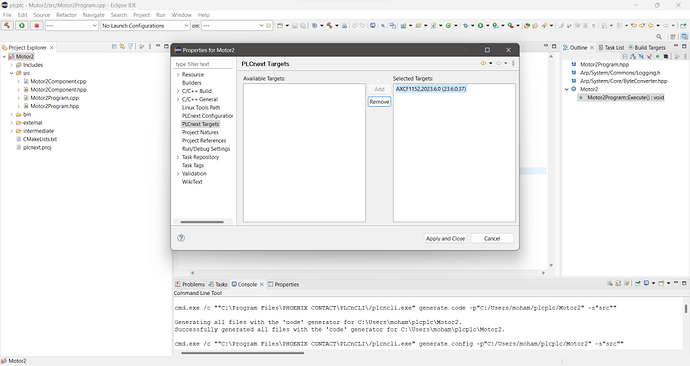Open the Project menu
The image size is (690, 366).
coord(141,15)
